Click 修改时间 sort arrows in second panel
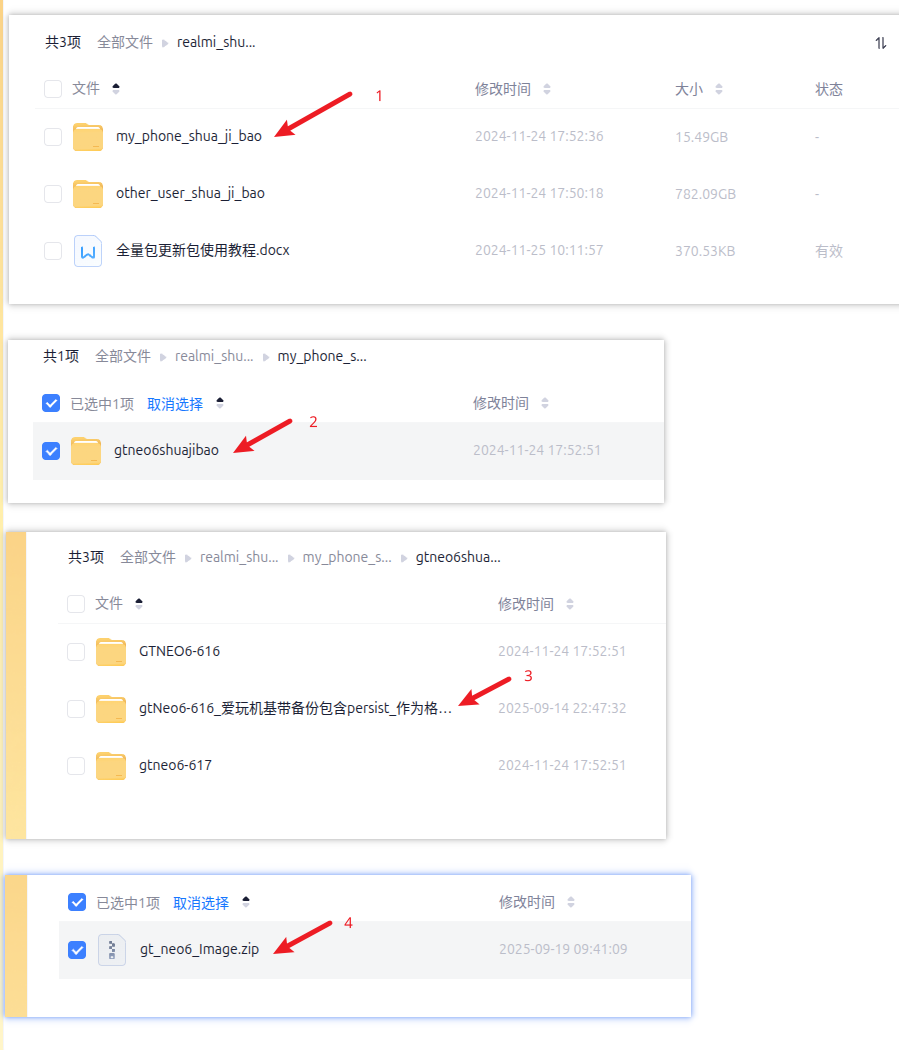The width and height of the screenshot is (899, 1050). click(545, 403)
